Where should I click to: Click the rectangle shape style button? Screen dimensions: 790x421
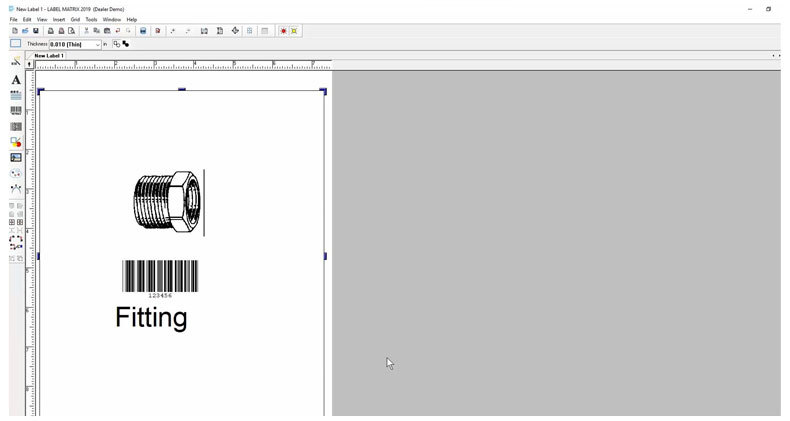16,44
